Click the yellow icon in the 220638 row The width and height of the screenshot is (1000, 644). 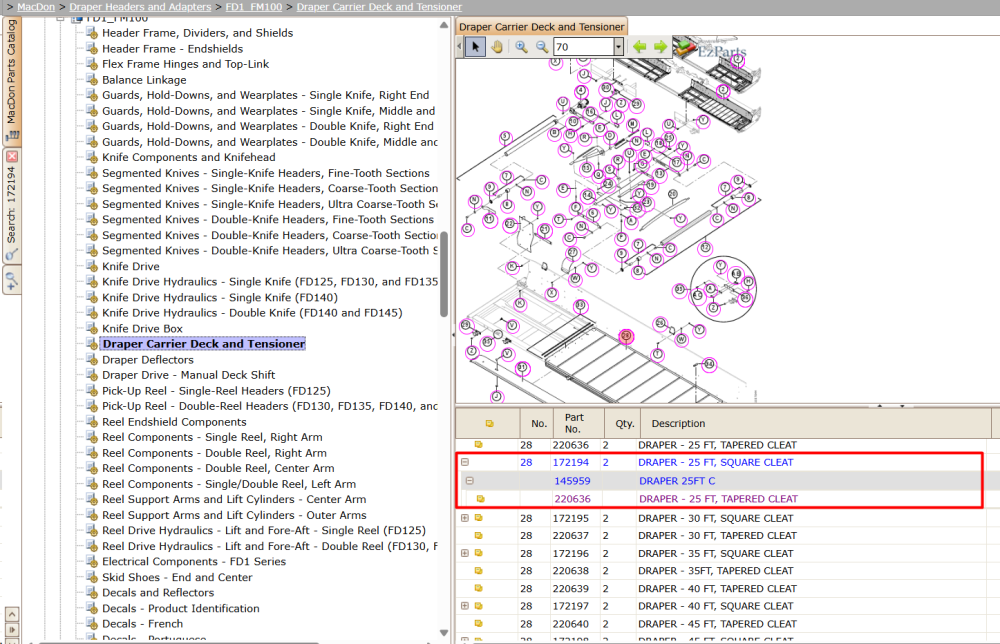tap(478, 571)
